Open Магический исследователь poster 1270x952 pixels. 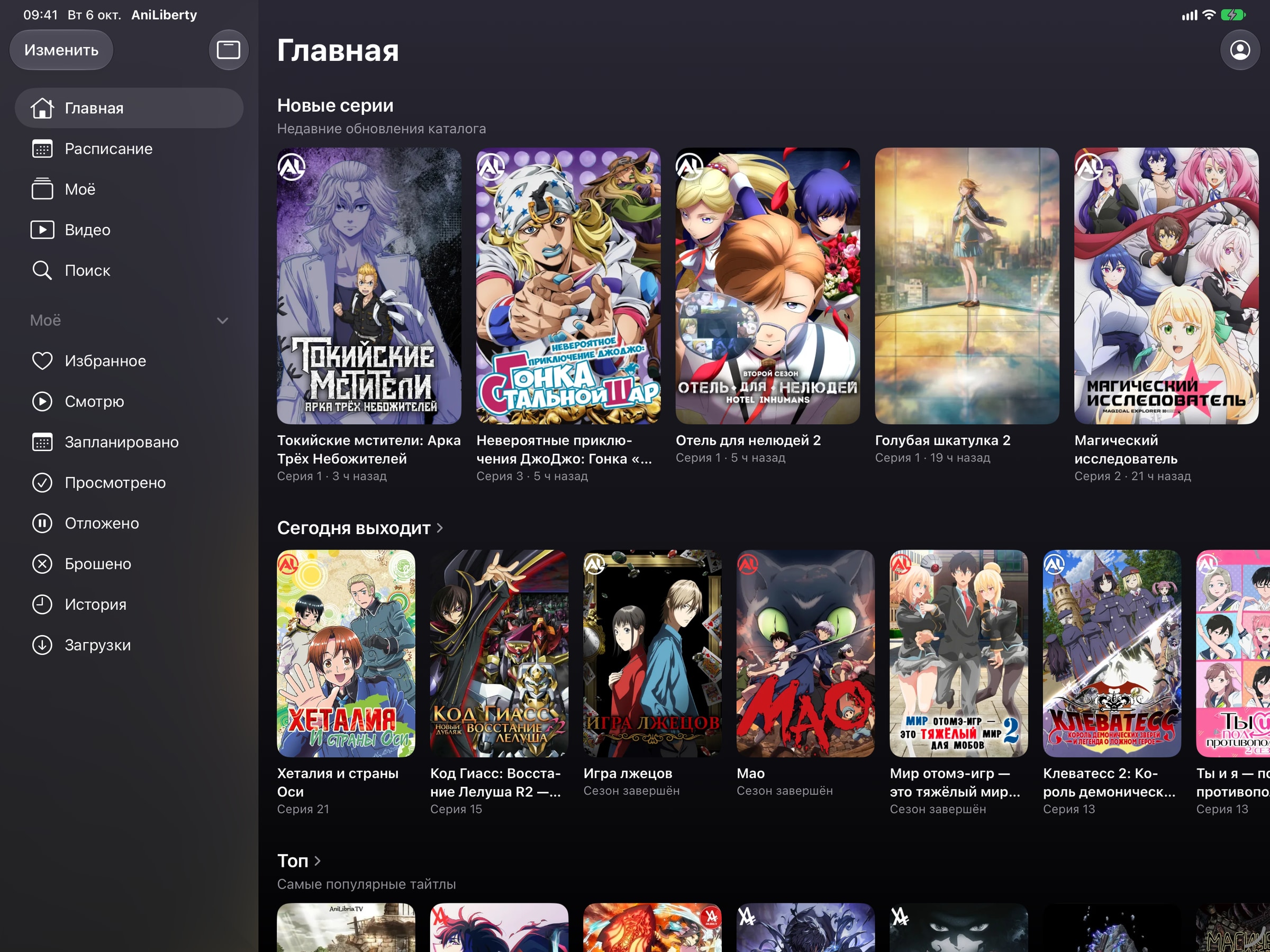click(x=1166, y=286)
